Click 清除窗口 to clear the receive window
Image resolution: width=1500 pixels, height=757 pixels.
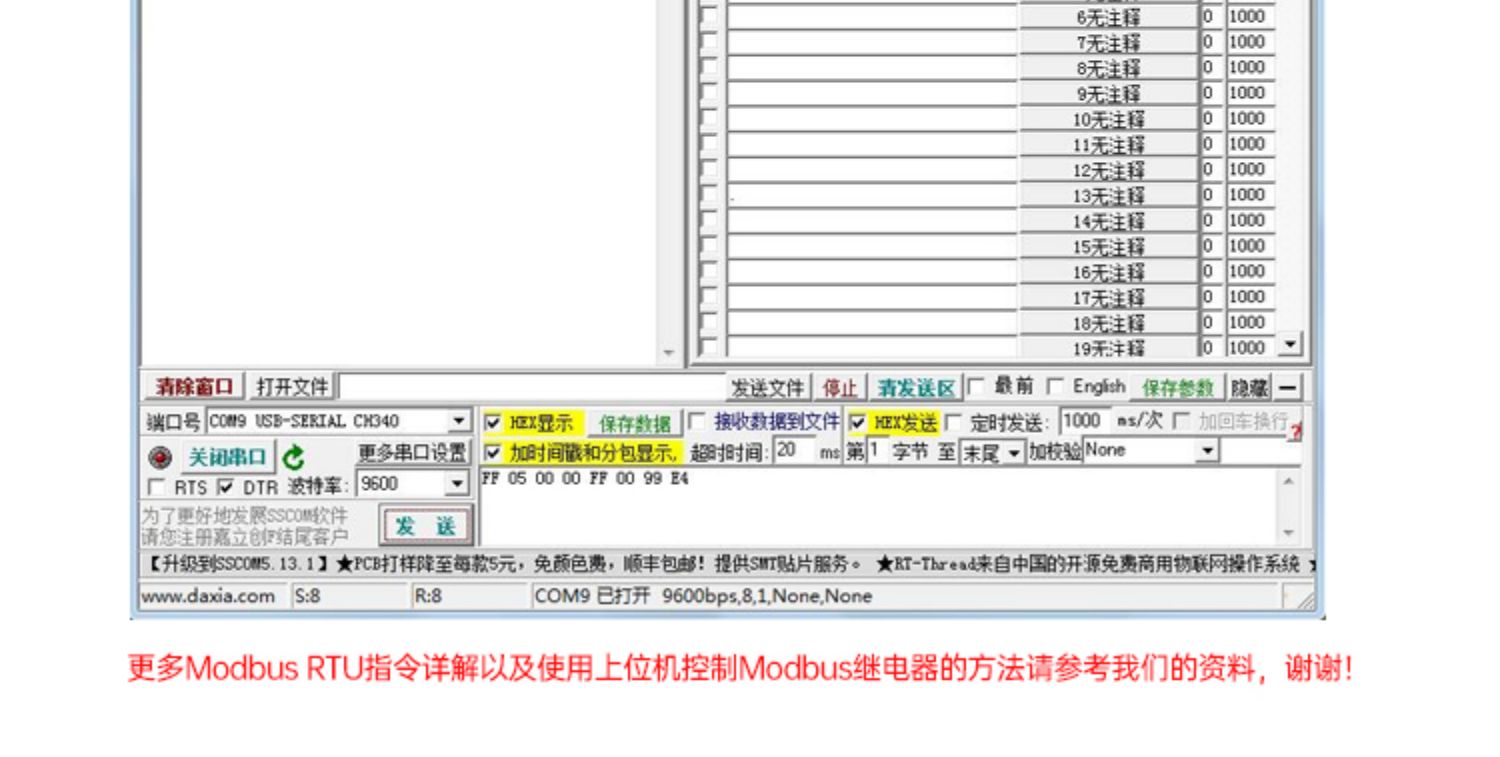pos(194,387)
